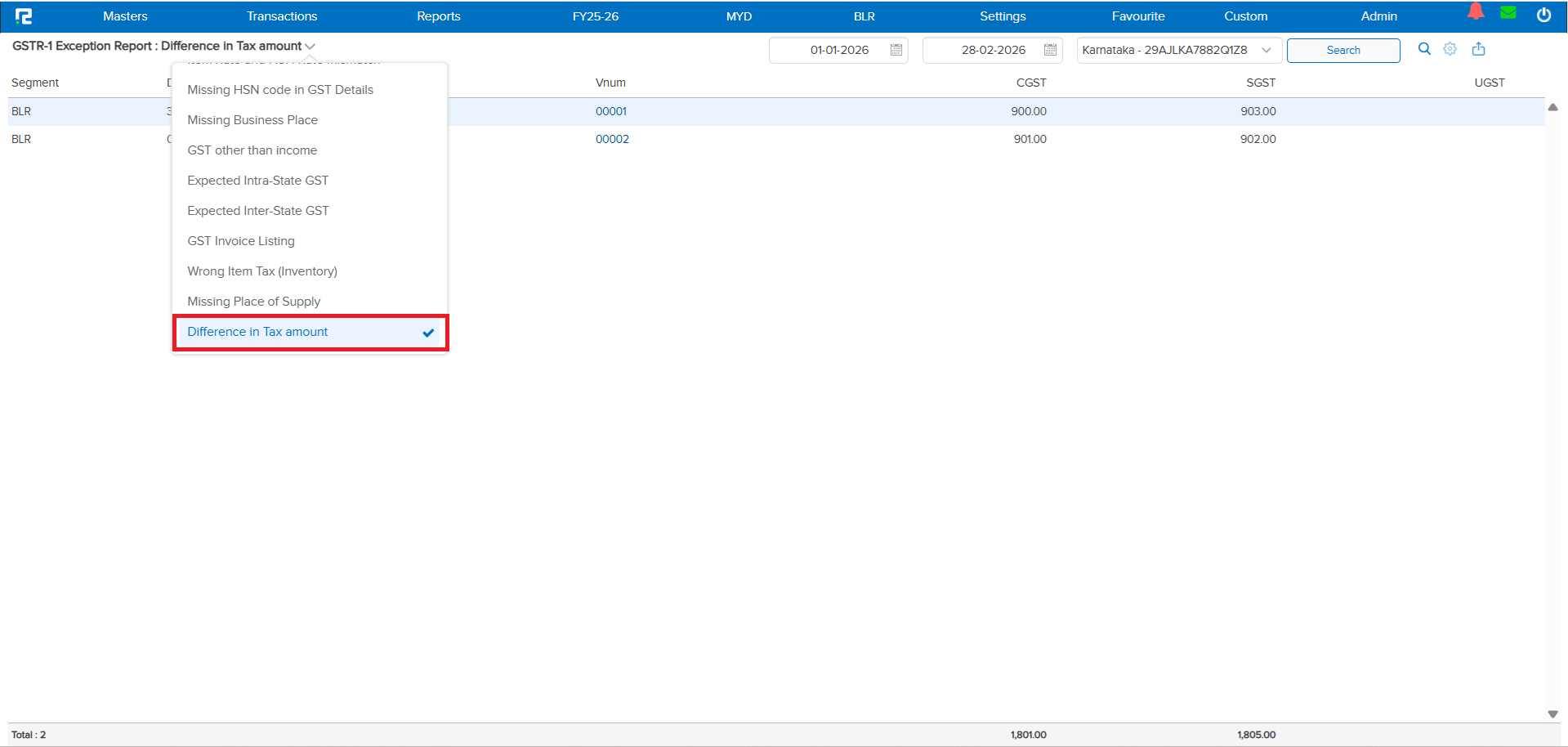Click the power/logout icon at top right
The height and width of the screenshot is (747, 1568).
tap(1544, 14)
